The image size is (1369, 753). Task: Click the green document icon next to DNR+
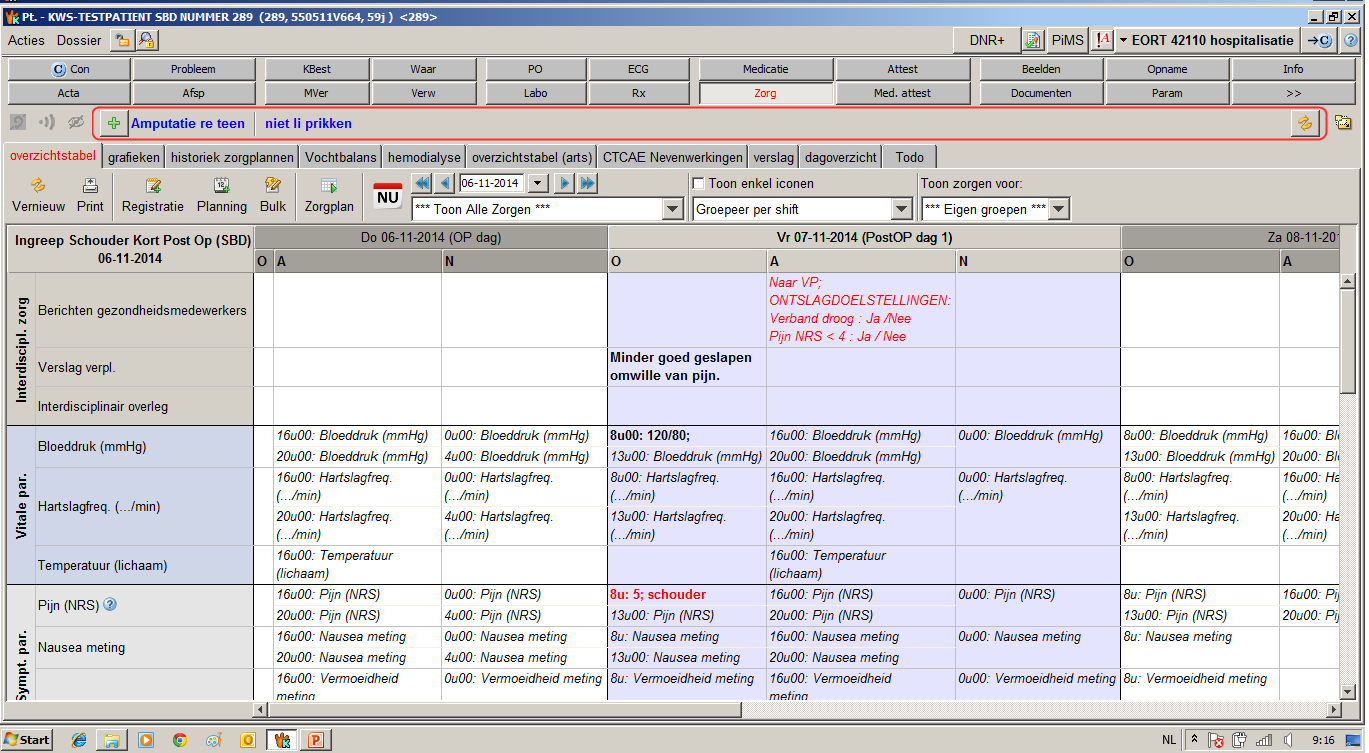tap(1032, 40)
